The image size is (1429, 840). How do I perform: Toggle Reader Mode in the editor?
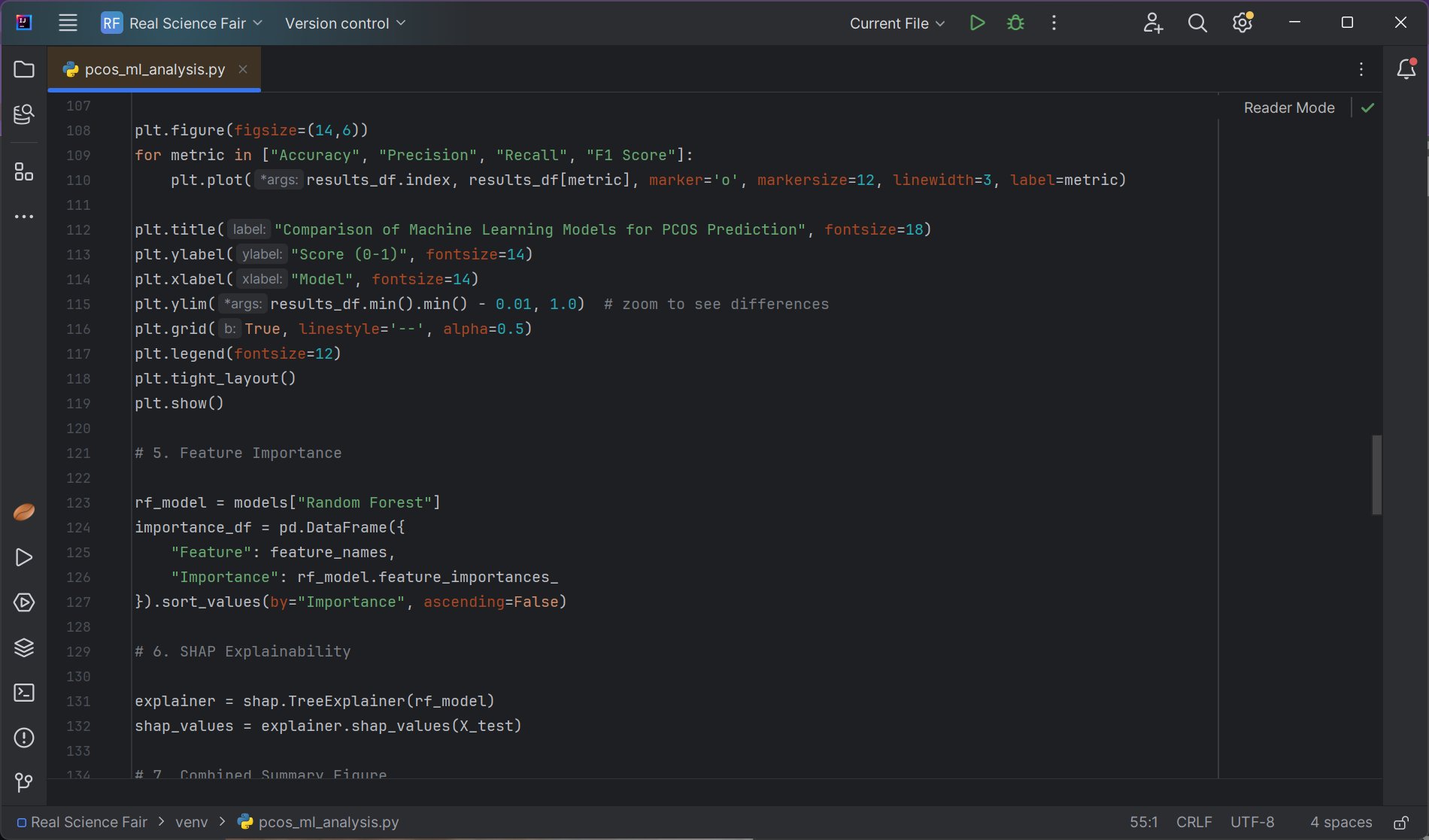(1288, 108)
